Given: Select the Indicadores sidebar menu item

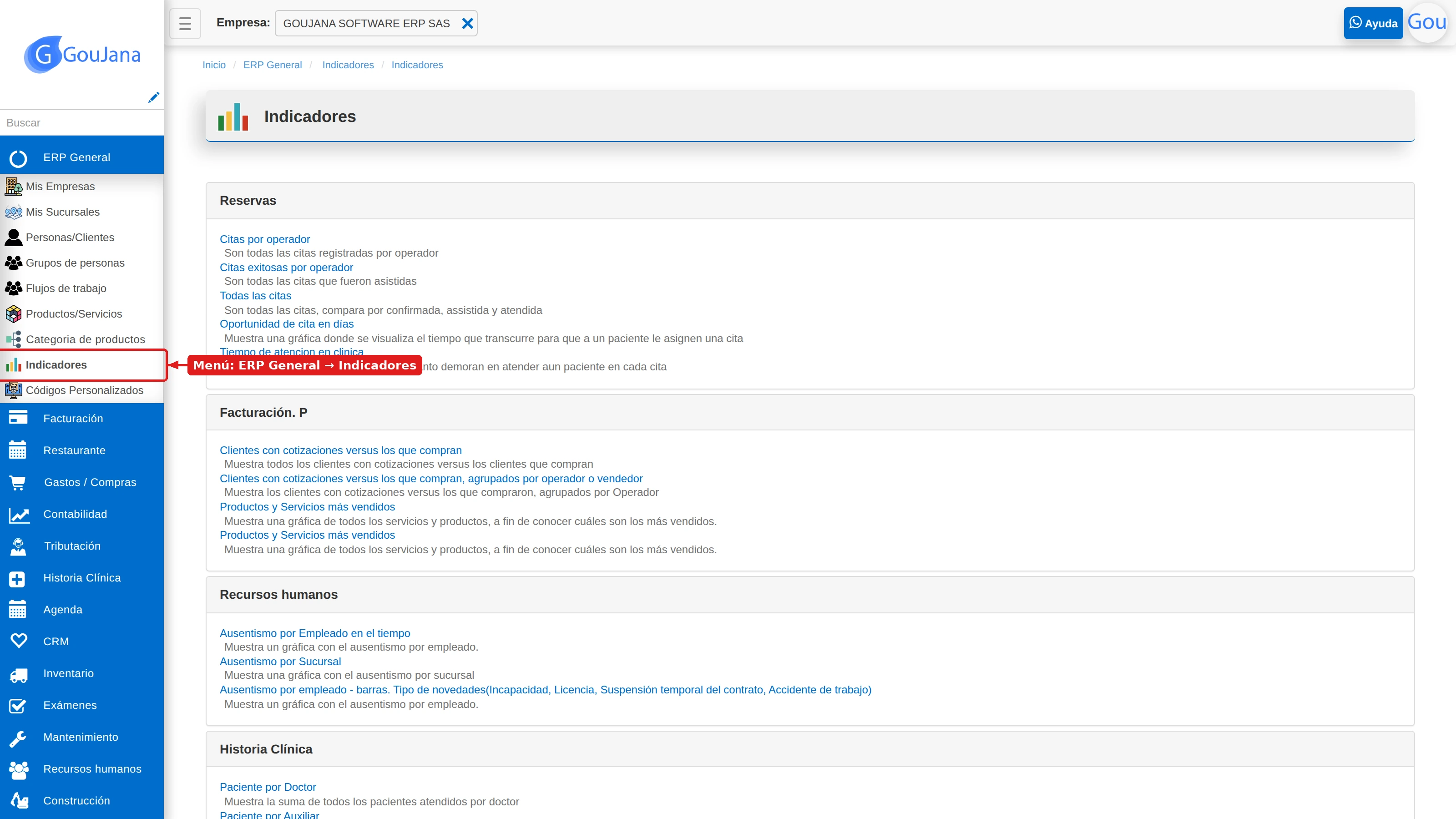Looking at the screenshot, I should pos(82,364).
